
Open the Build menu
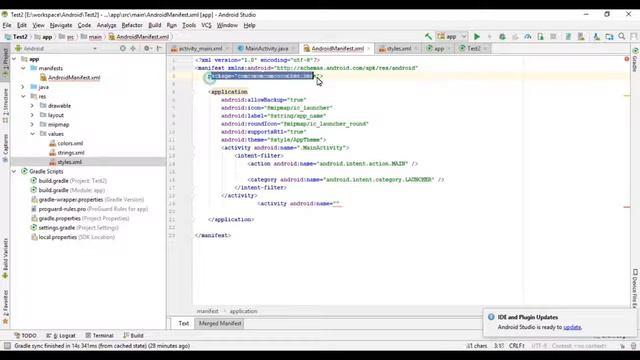154,25
